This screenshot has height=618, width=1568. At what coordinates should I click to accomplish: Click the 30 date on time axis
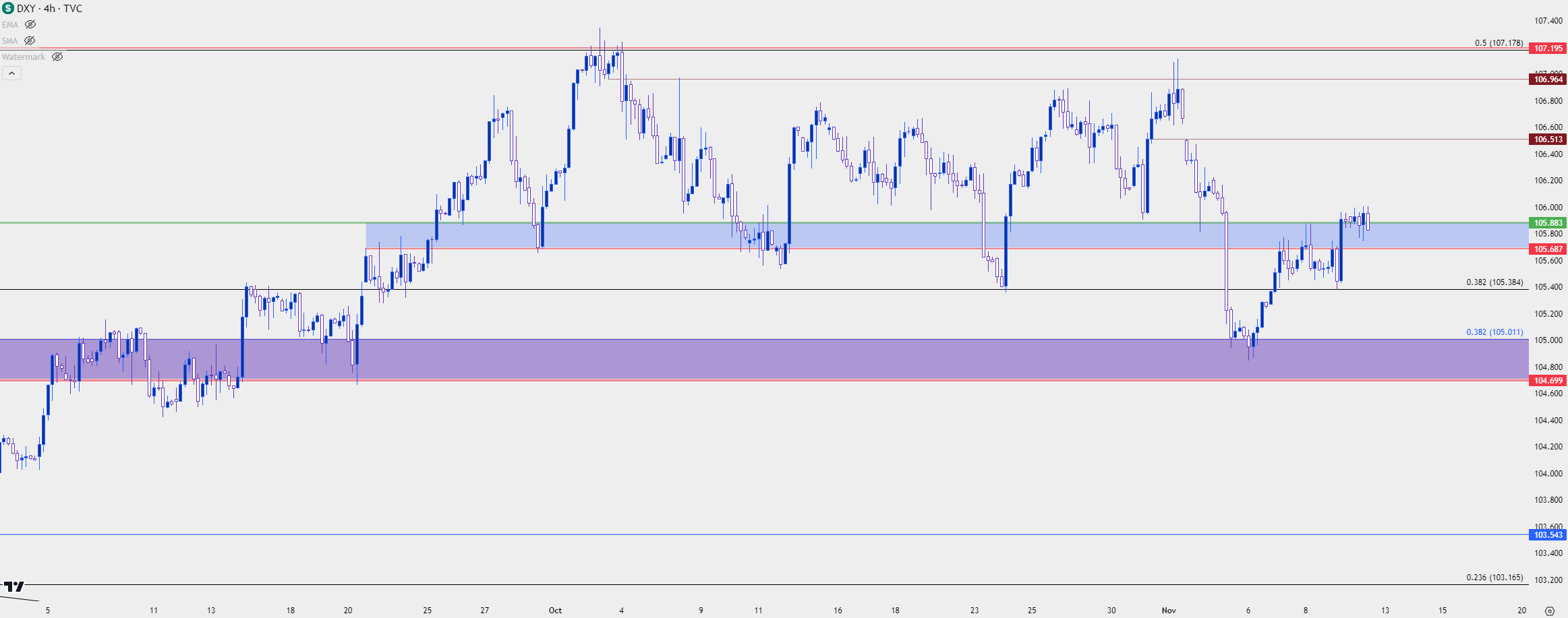pyautogui.click(x=1111, y=611)
